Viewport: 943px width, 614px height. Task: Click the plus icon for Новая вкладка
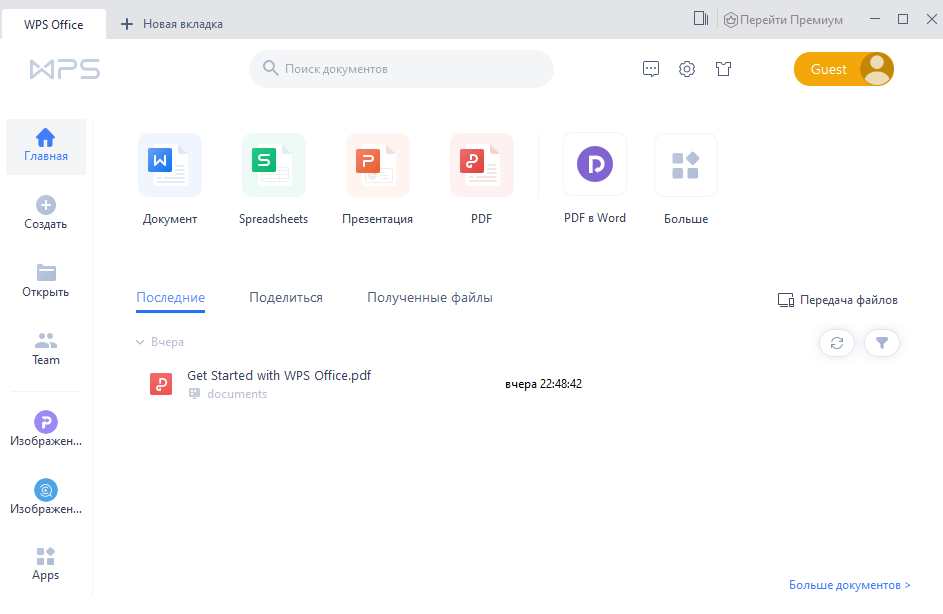tap(127, 24)
